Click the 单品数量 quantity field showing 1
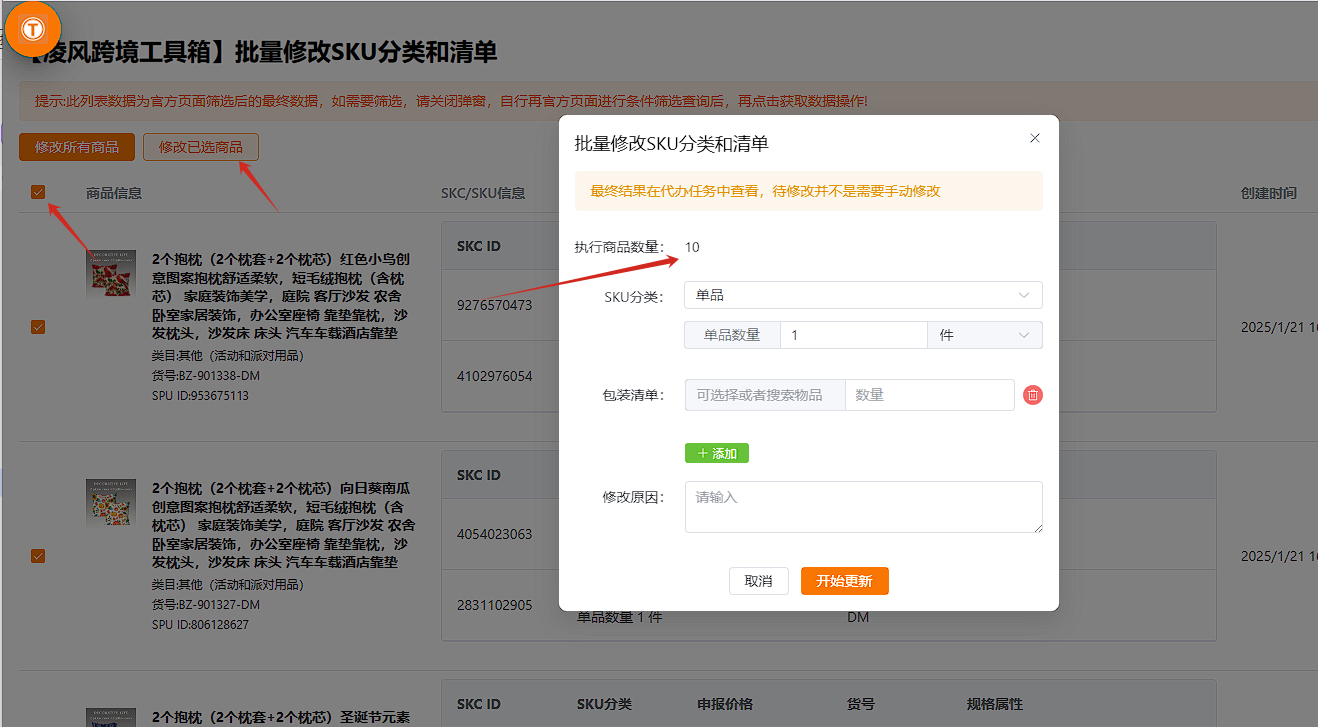Viewport: 1318px width, 727px height. point(854,336)
